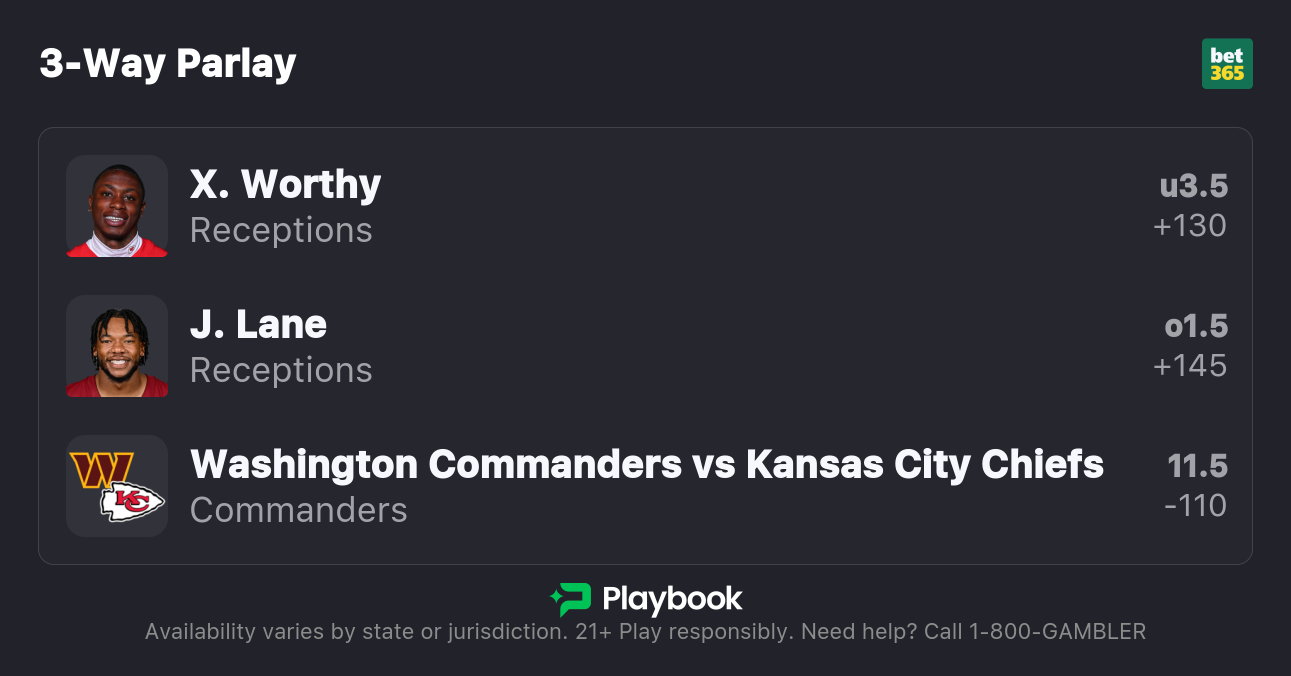Click the Receptions label under X. Worthy
Viewport: 1291px width, 676px height.
tap(281, 230)
